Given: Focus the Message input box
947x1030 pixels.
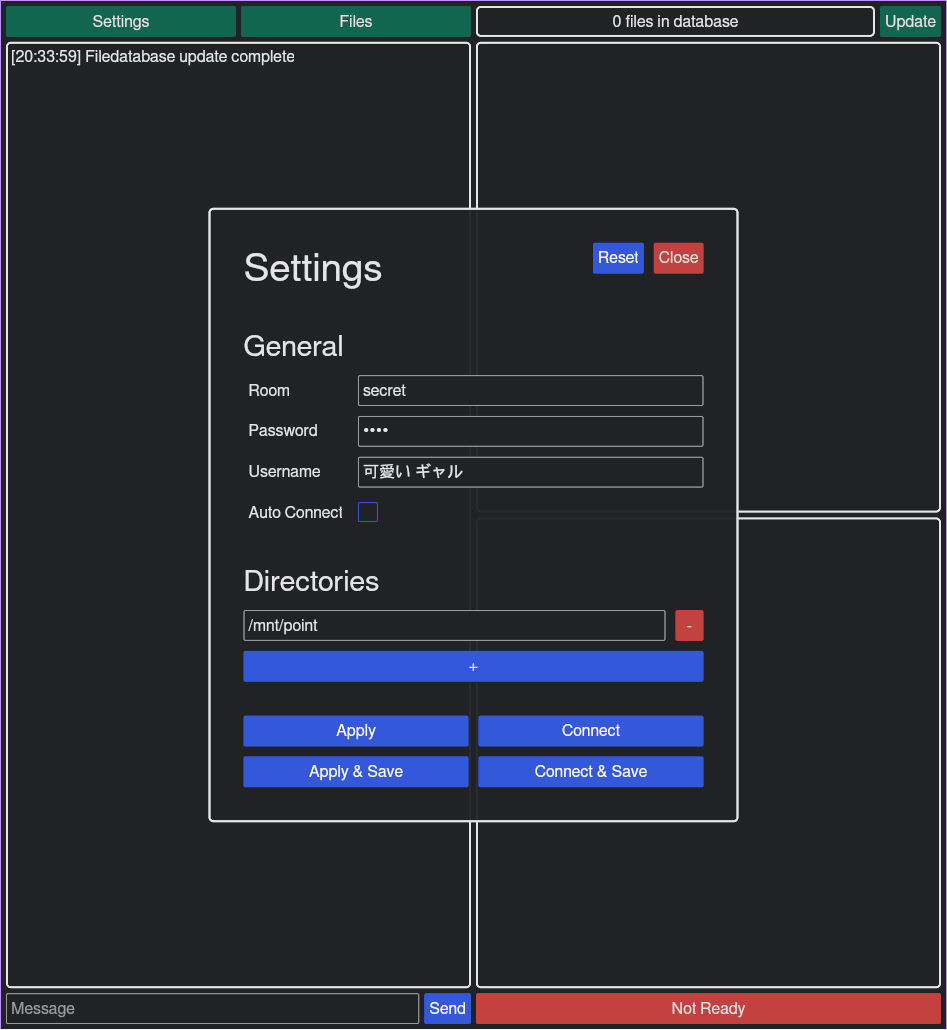Looking at the screenshot, I should point(213,1008).
